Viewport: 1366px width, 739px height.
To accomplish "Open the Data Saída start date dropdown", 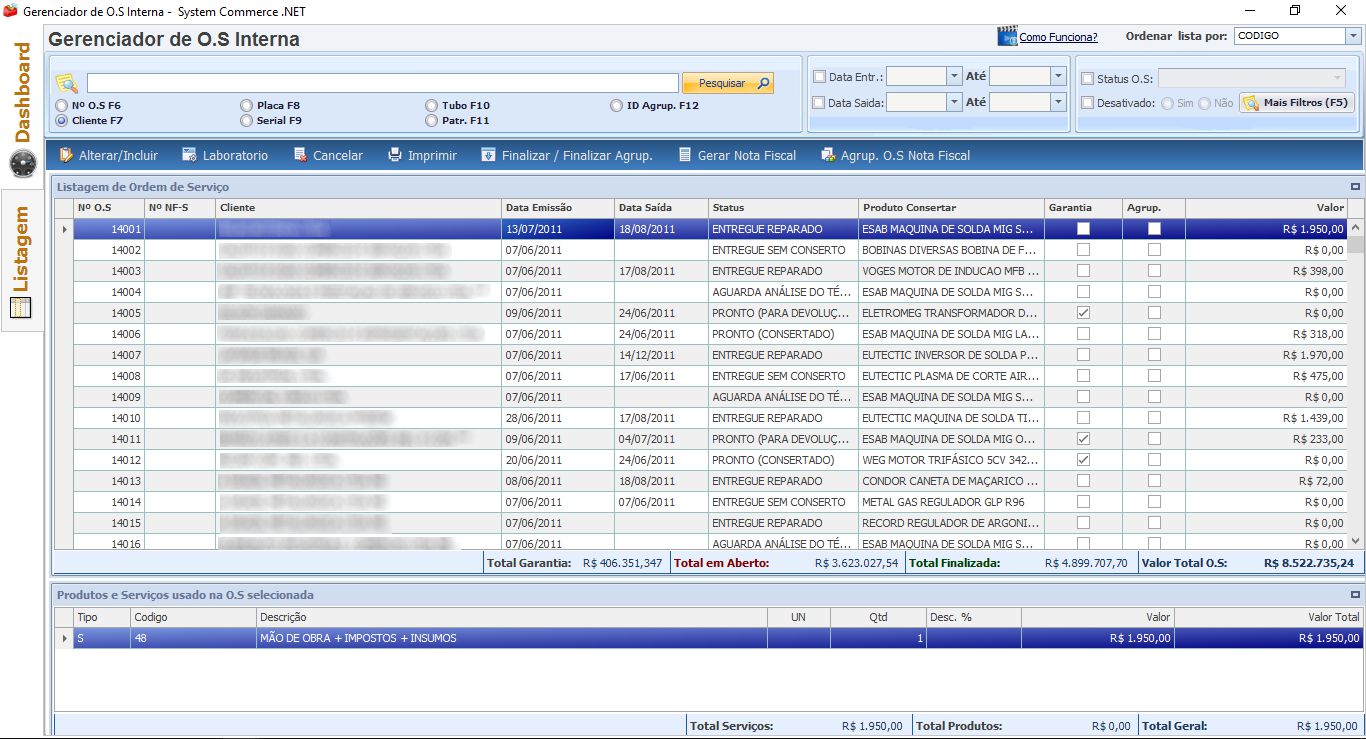I will (953, 102).
